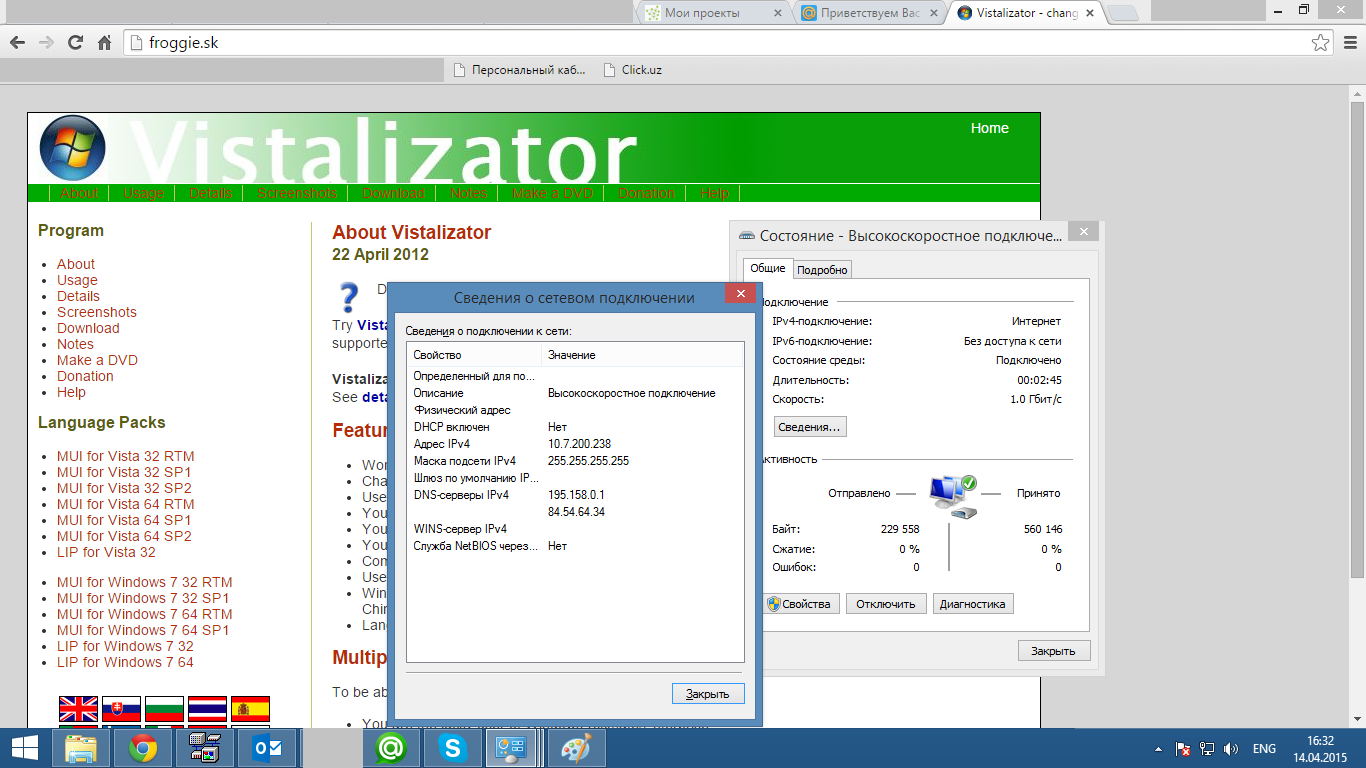
Task: Show hidden tray icons arrow
Action: 1158,749
